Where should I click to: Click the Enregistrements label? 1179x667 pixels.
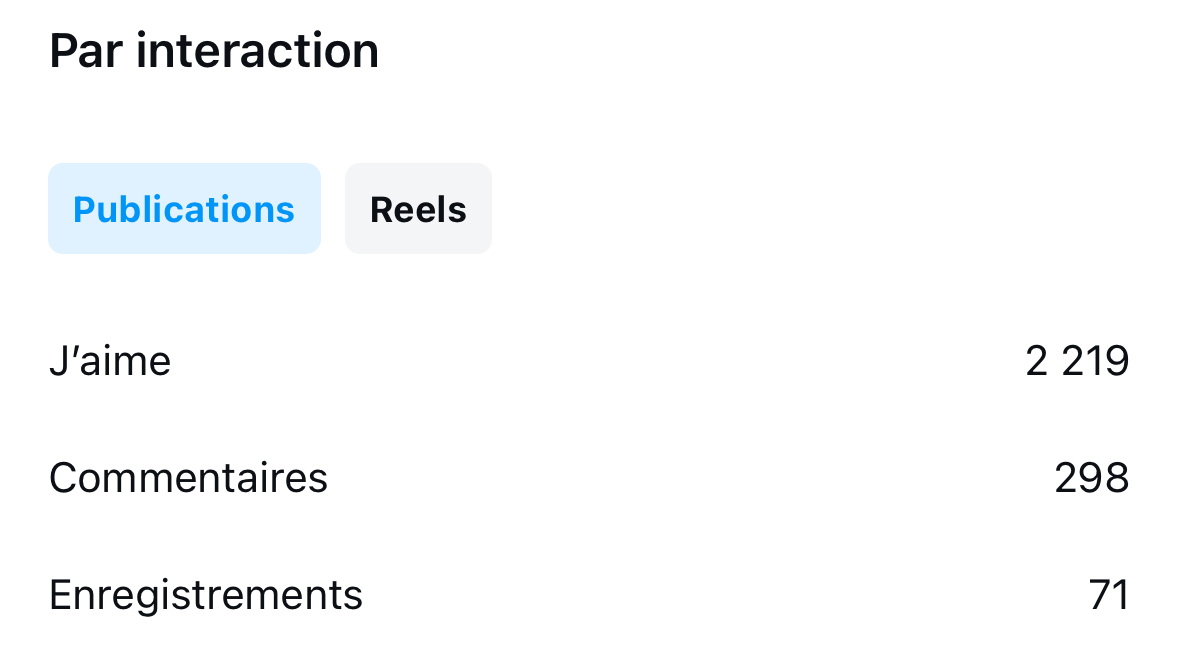pyautogui.click(x=206, y=595)
